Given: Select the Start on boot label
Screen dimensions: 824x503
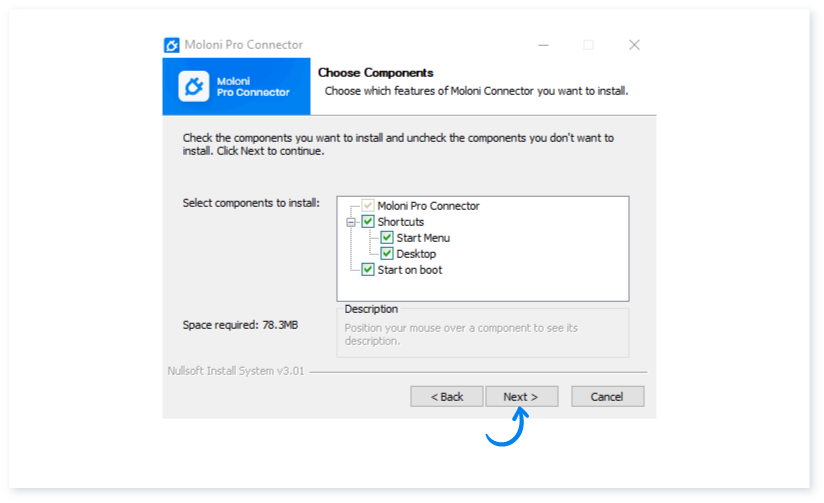Looking at the screenshot, I should [410, 270].
